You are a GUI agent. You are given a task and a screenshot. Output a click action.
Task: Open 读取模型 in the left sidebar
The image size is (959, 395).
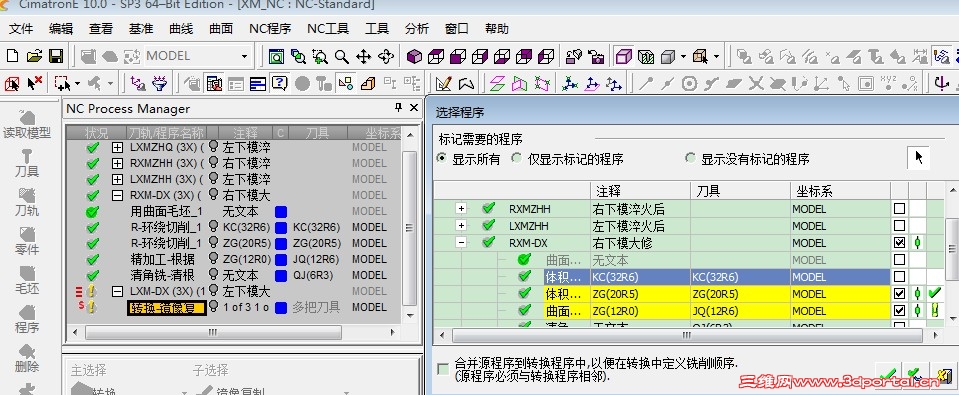pos(27,125)
